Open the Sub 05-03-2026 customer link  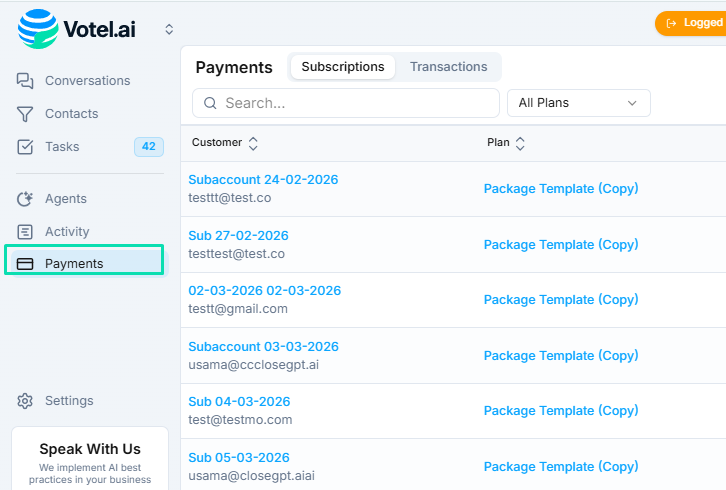[x=239, y=458]
